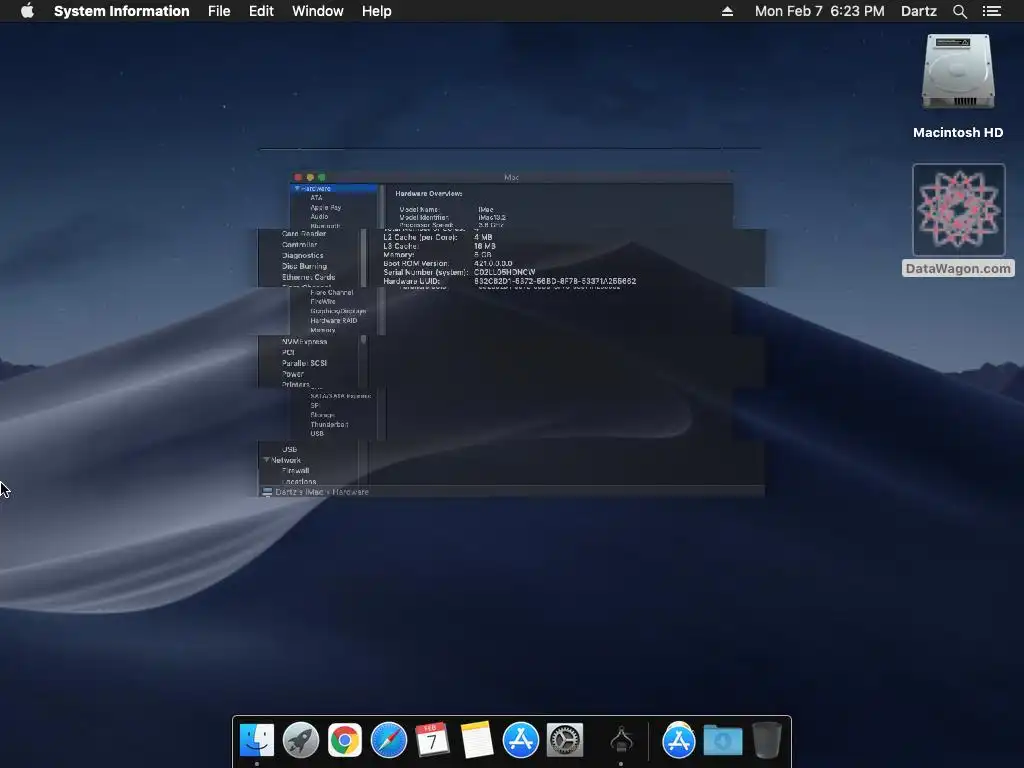Open the System Information app menu
Screen dimensions: 1024x768
(x=121, y=11)
